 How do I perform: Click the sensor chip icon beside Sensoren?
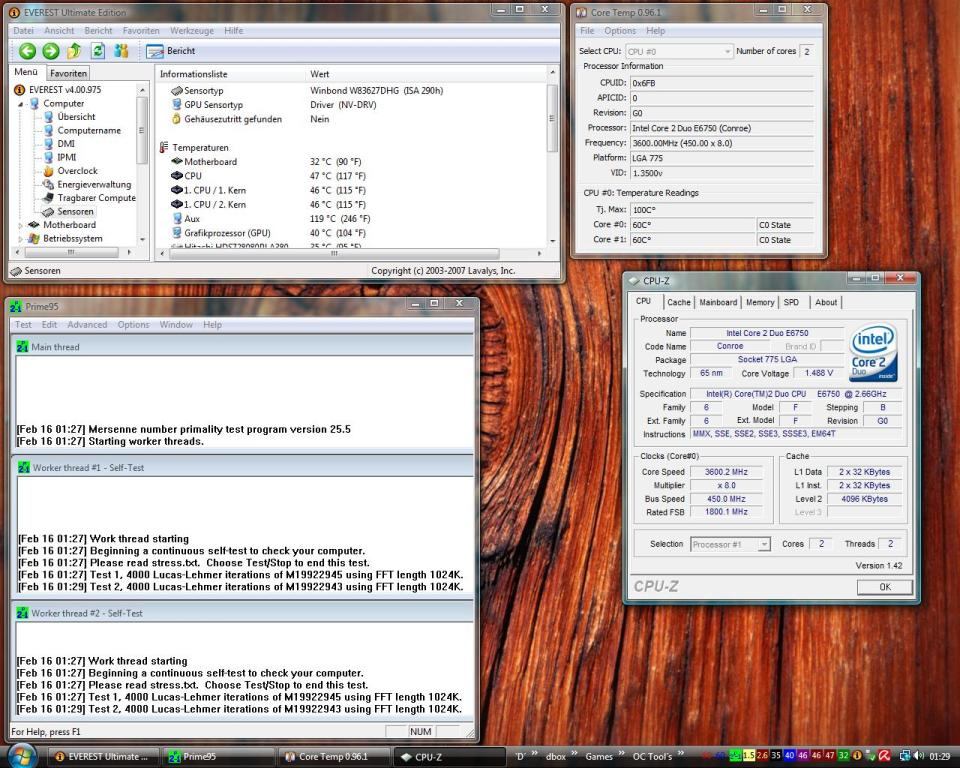point(48,211)
